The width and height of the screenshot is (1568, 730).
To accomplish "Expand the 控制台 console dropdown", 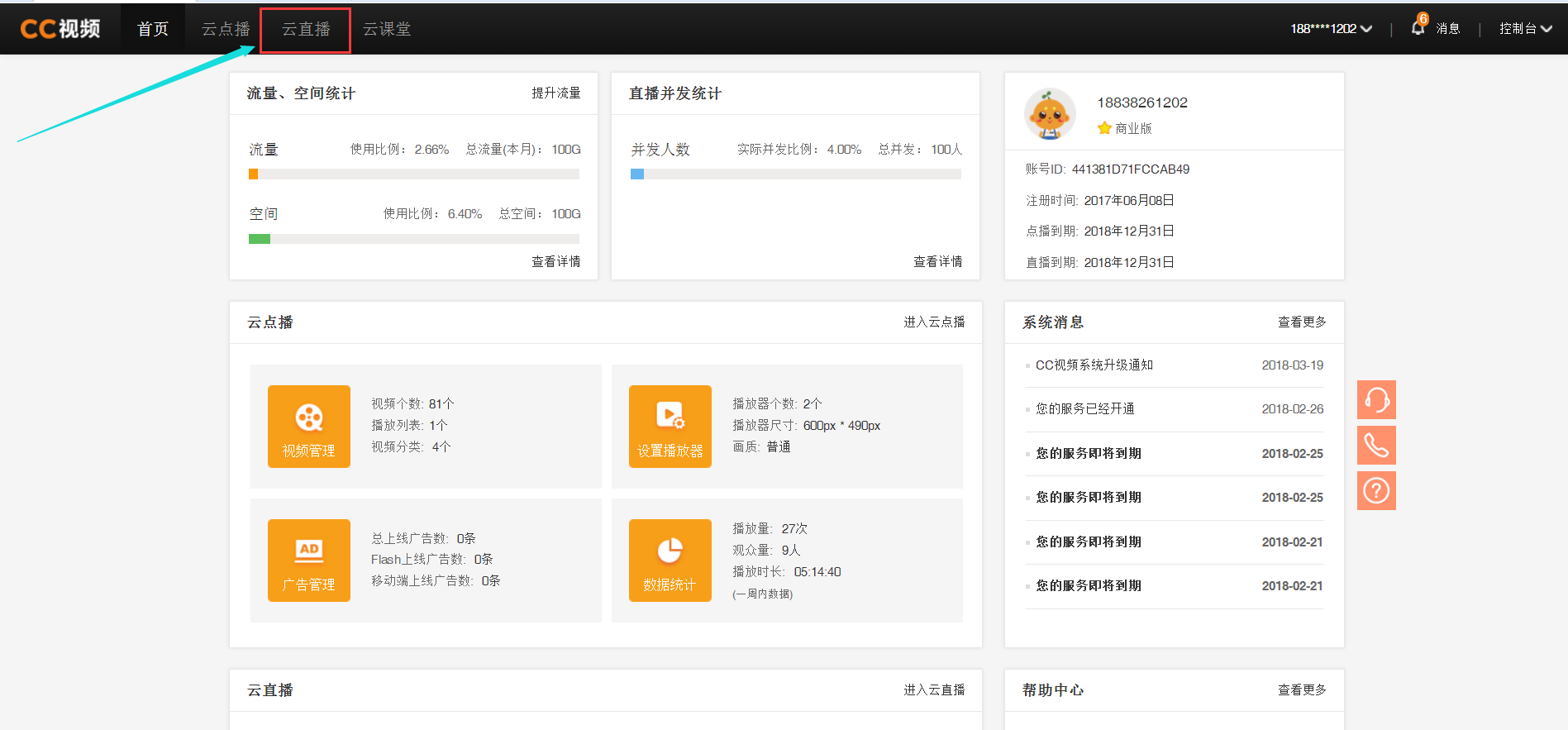I will pos(1525,29).
